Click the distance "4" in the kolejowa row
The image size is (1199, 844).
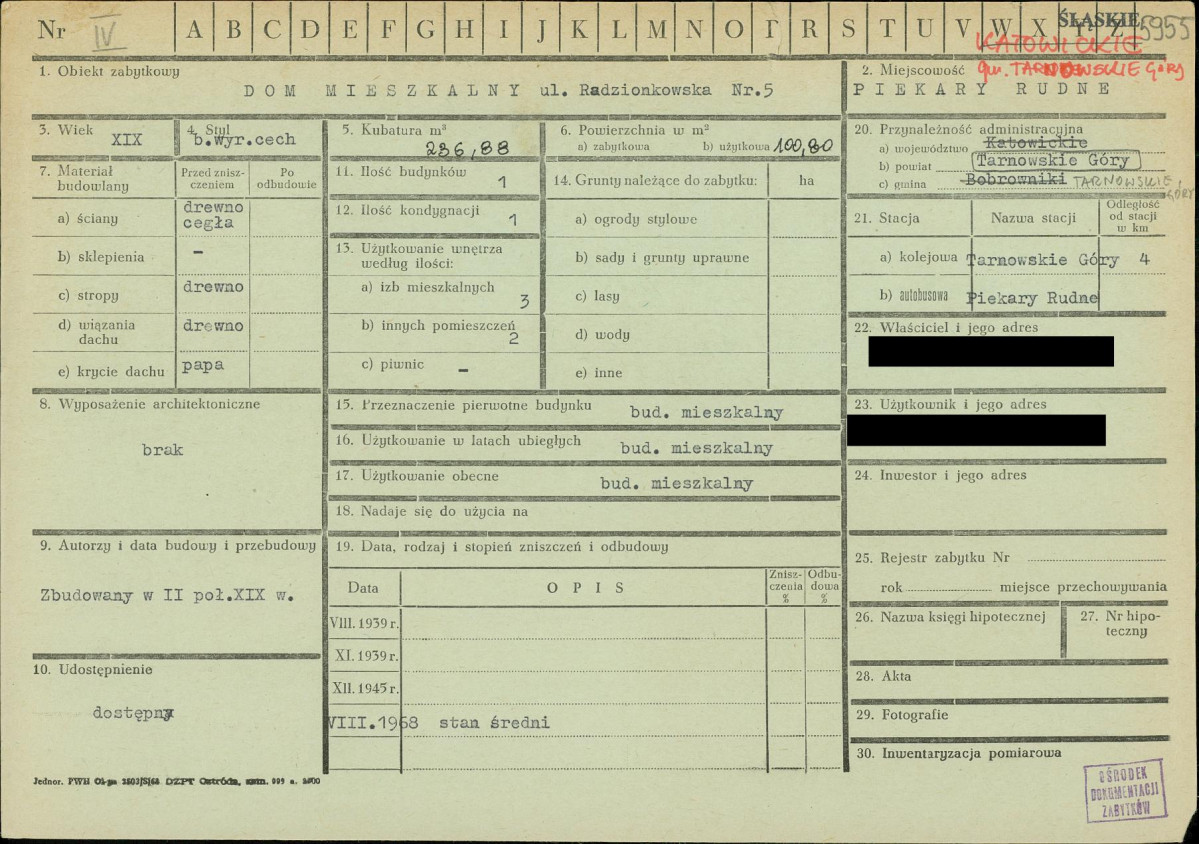1144,259
